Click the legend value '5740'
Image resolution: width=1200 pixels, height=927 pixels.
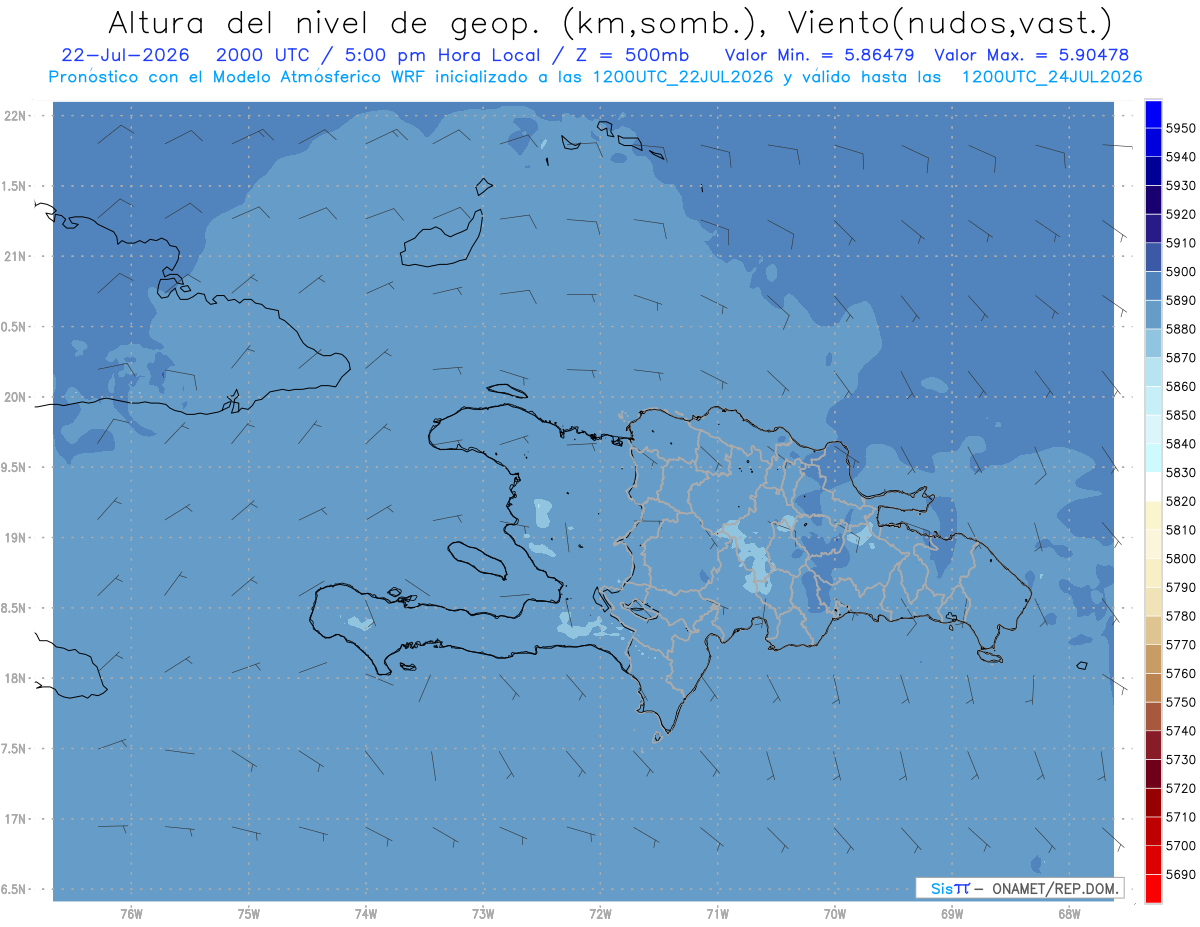[x=1181, y=731]
